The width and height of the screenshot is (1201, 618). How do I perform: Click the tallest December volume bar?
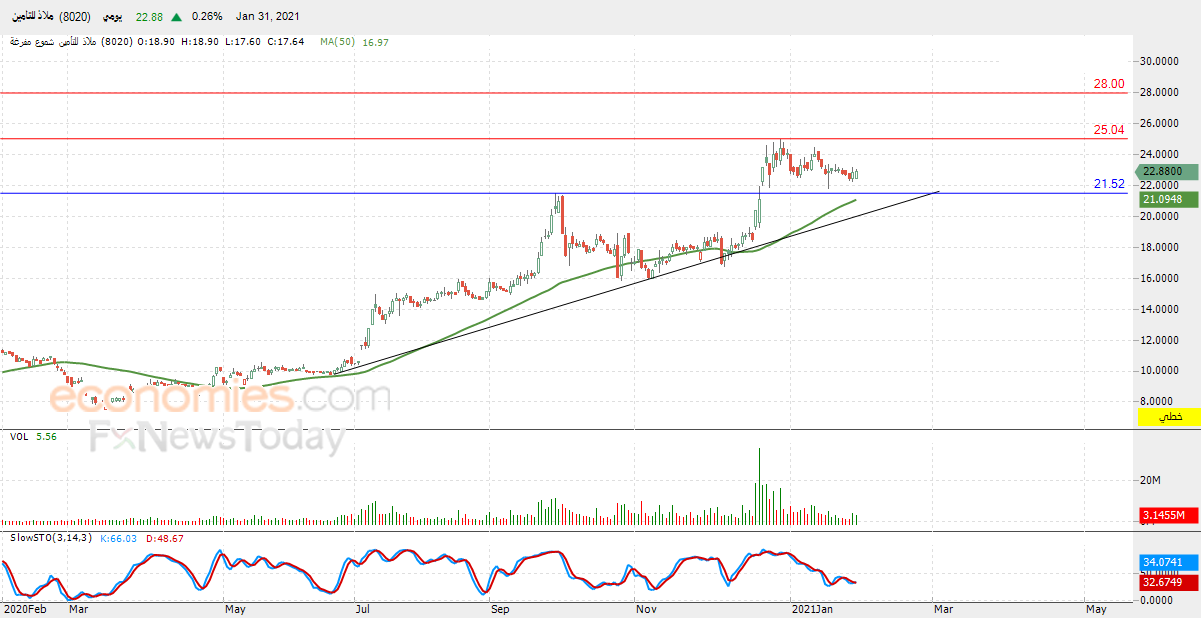759,486
